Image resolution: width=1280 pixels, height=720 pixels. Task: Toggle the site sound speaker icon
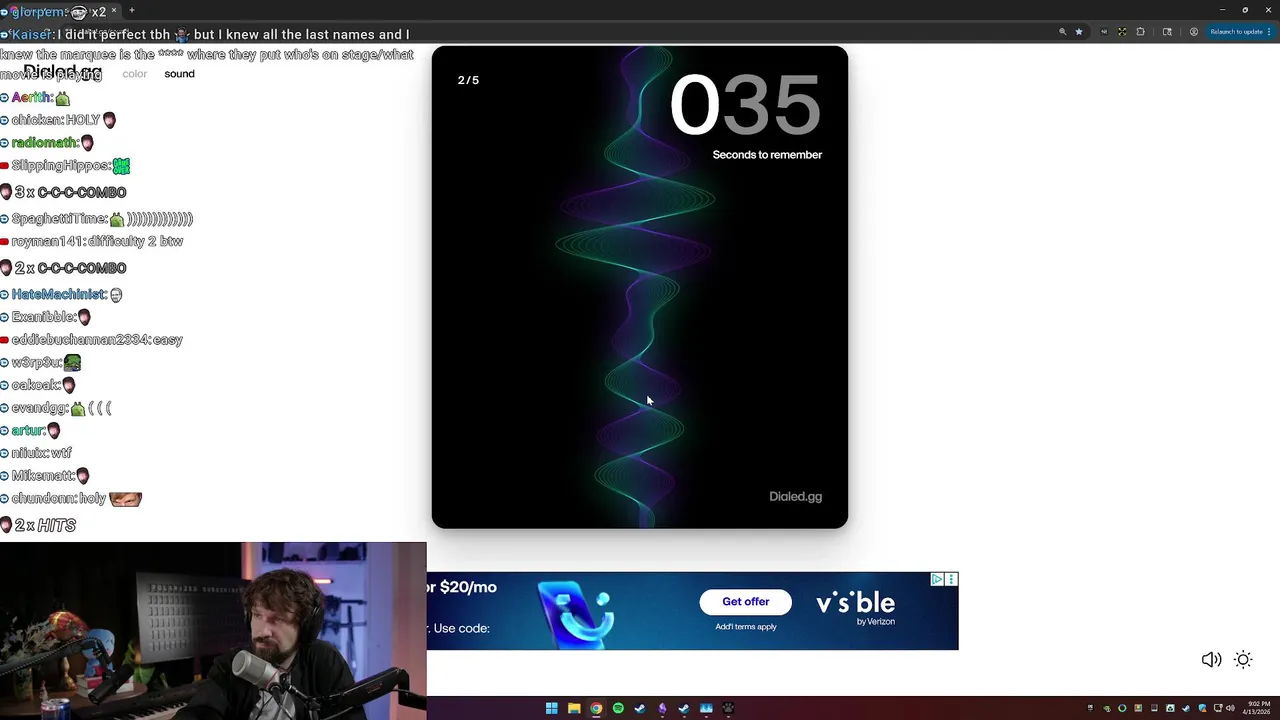[1211, 659]
